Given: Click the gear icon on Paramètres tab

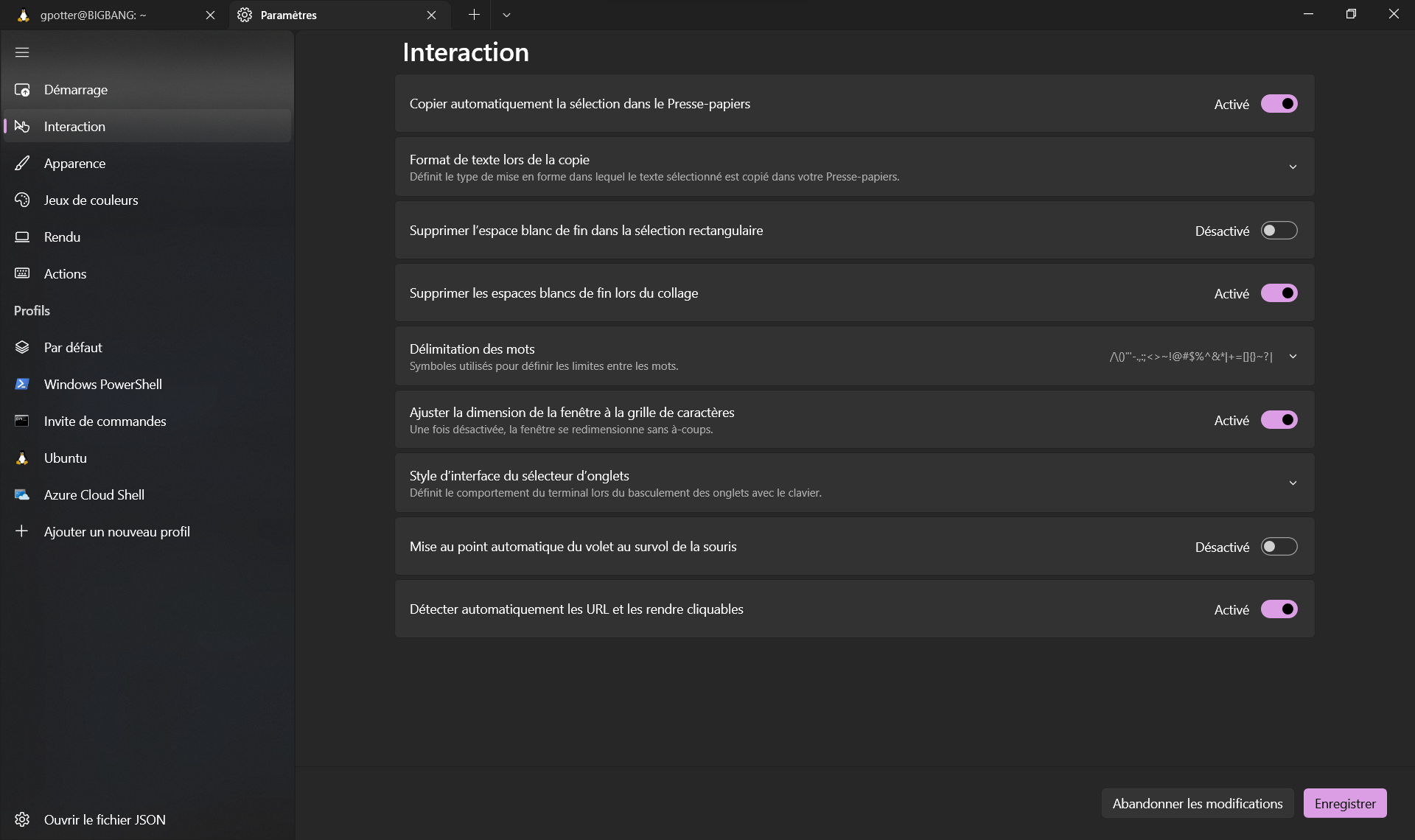Looking at the screenshot, I should (245, 15).
